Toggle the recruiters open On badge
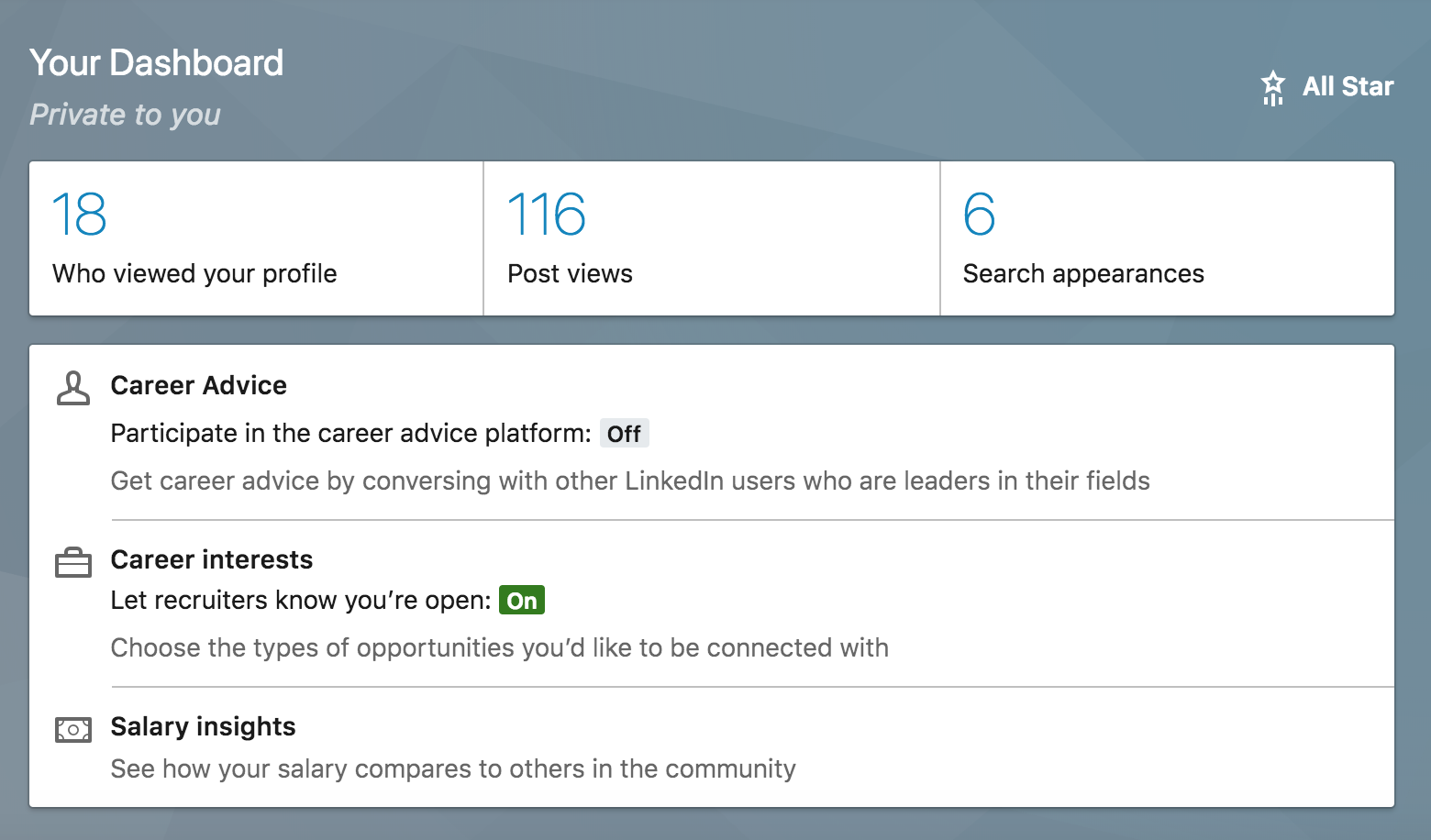Screen dimensions: 1431x840 click(x=522, y=601)
